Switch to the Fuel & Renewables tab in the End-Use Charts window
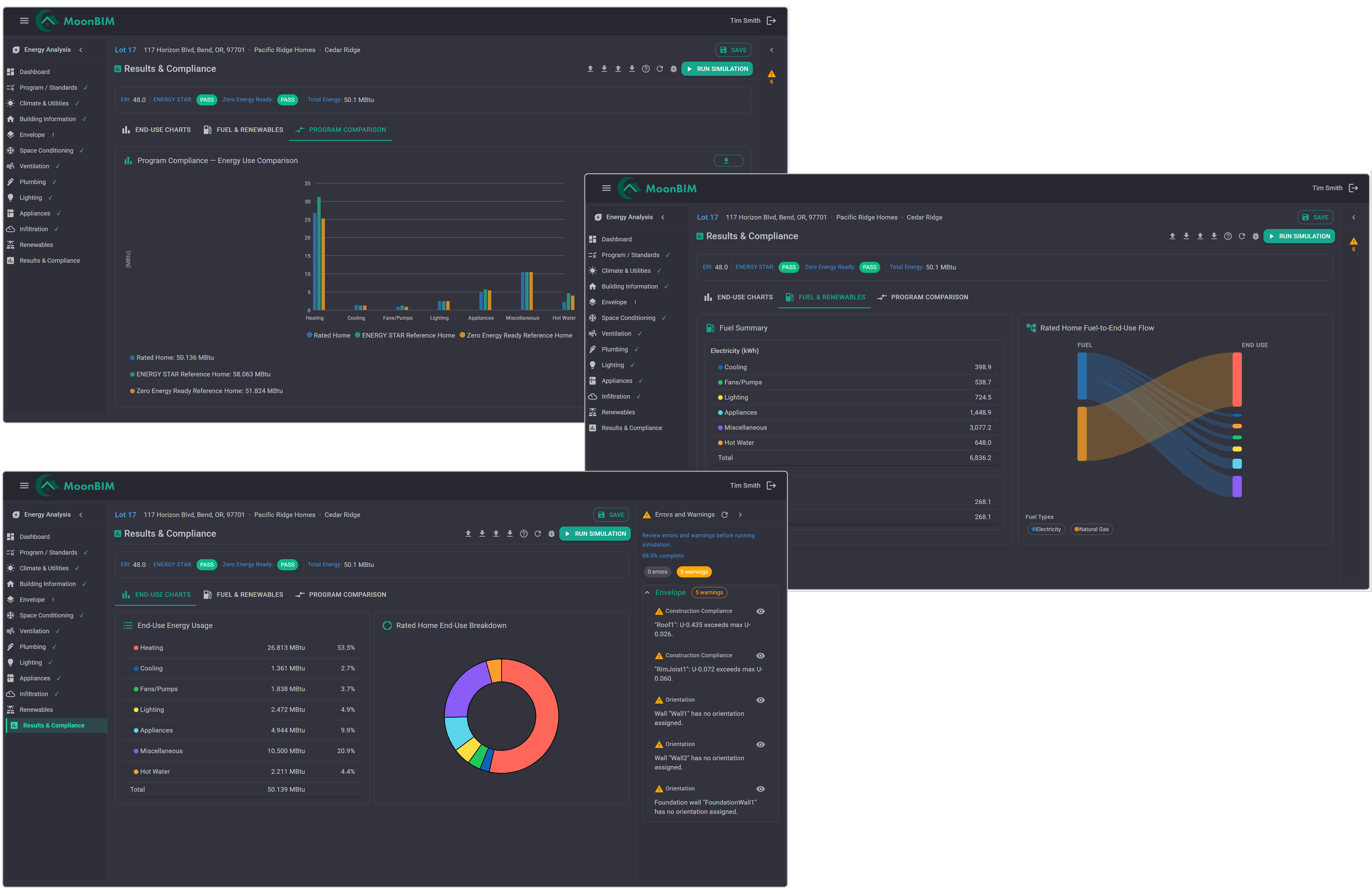1372x894 pixels. click(243, 595)
